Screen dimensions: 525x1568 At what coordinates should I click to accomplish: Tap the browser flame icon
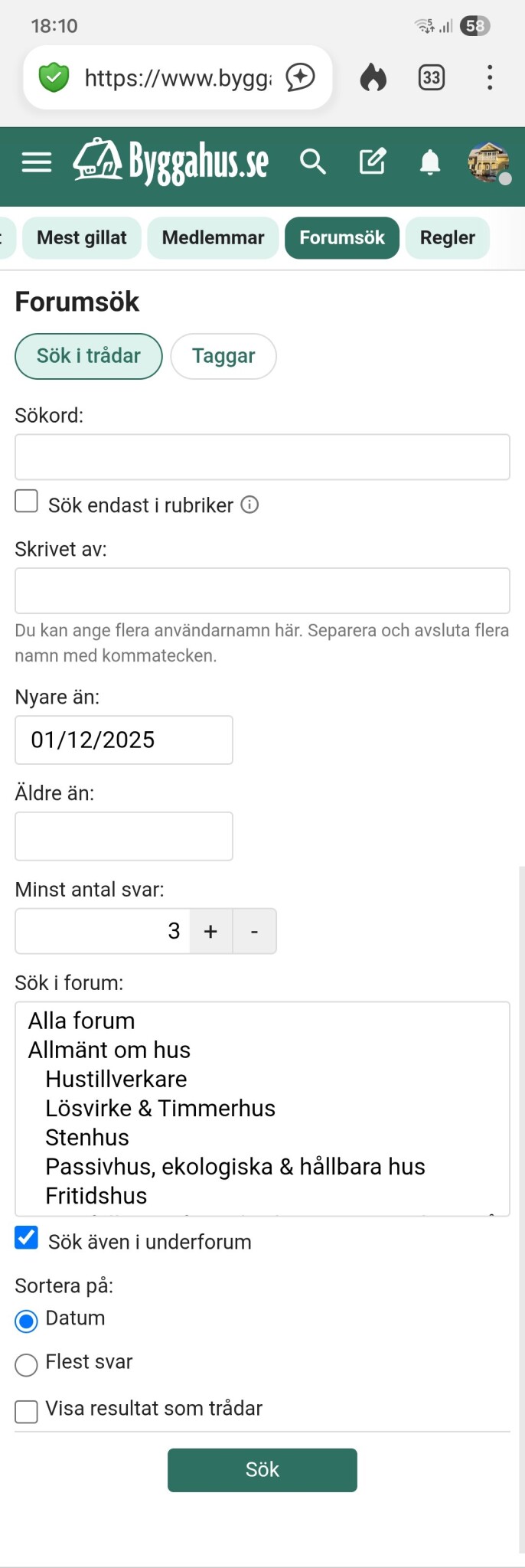click(x=373, y=77)
